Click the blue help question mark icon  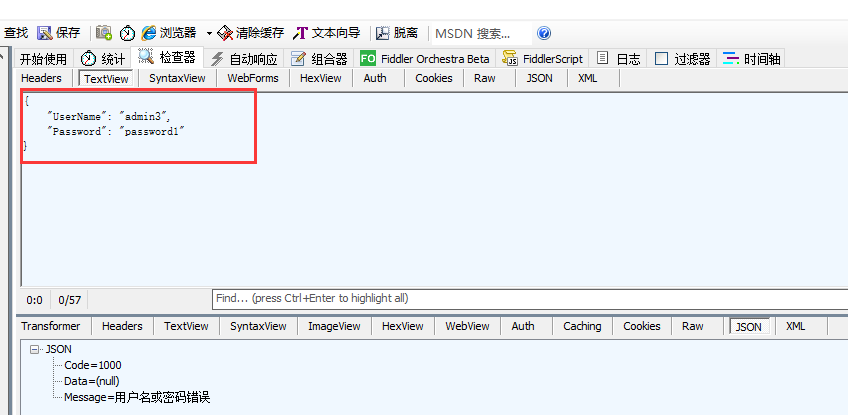544,33
